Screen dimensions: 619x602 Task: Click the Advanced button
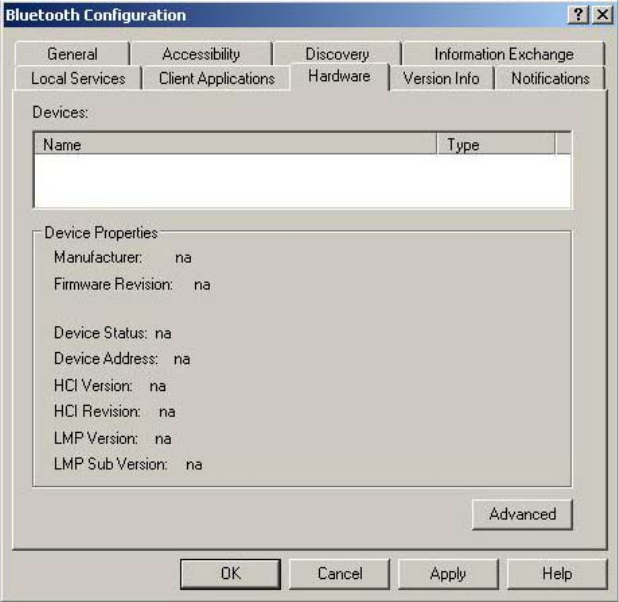point(522,514)
